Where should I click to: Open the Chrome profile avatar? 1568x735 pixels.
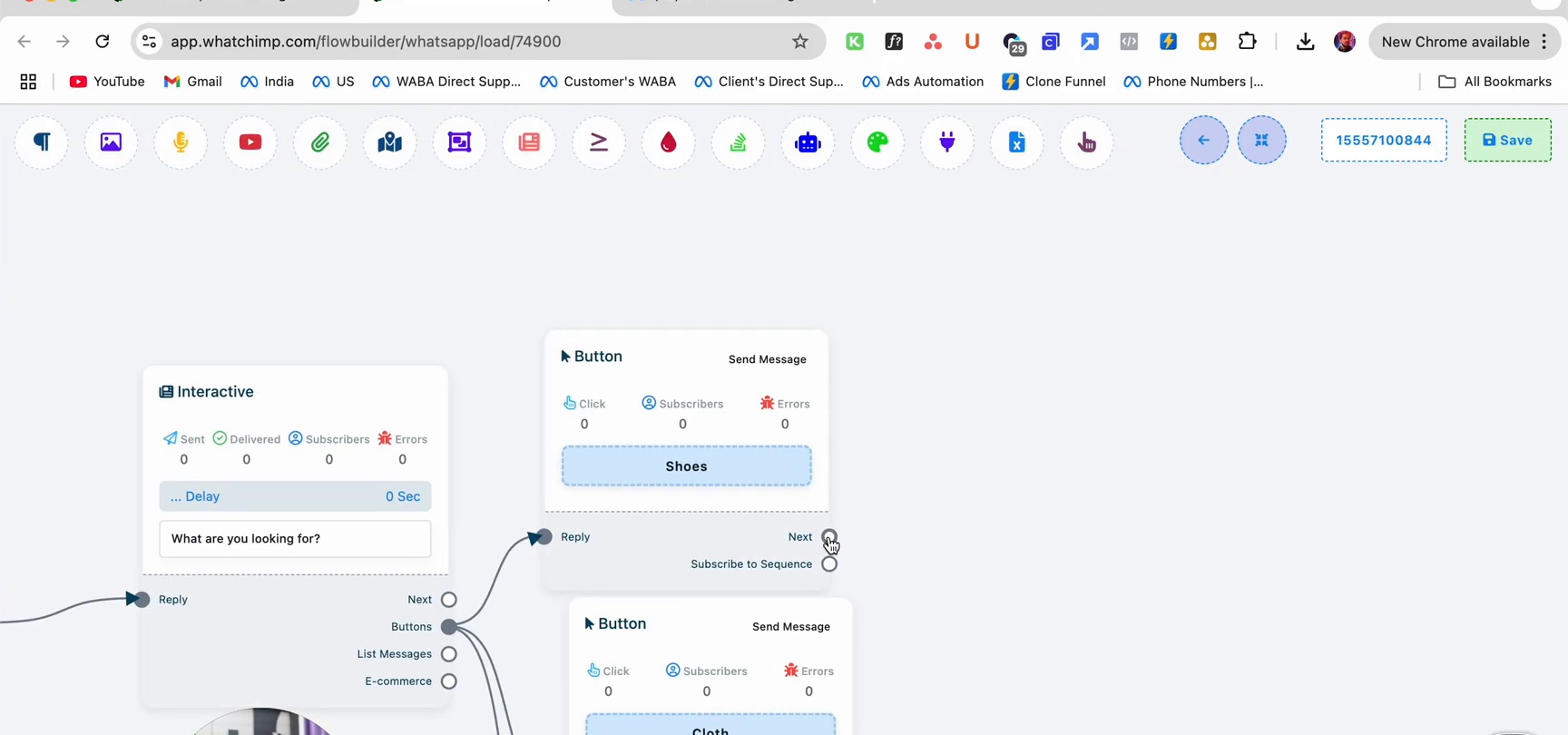[1345, 42]
